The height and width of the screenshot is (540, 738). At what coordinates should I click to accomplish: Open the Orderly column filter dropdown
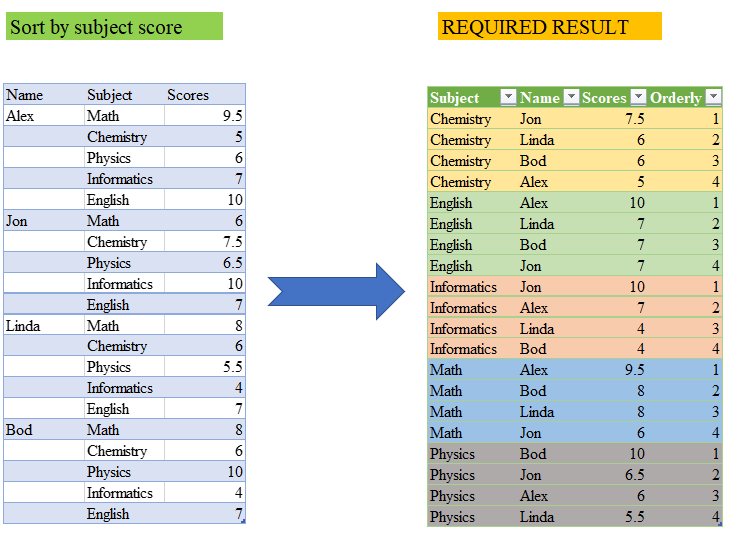point(713,97)
